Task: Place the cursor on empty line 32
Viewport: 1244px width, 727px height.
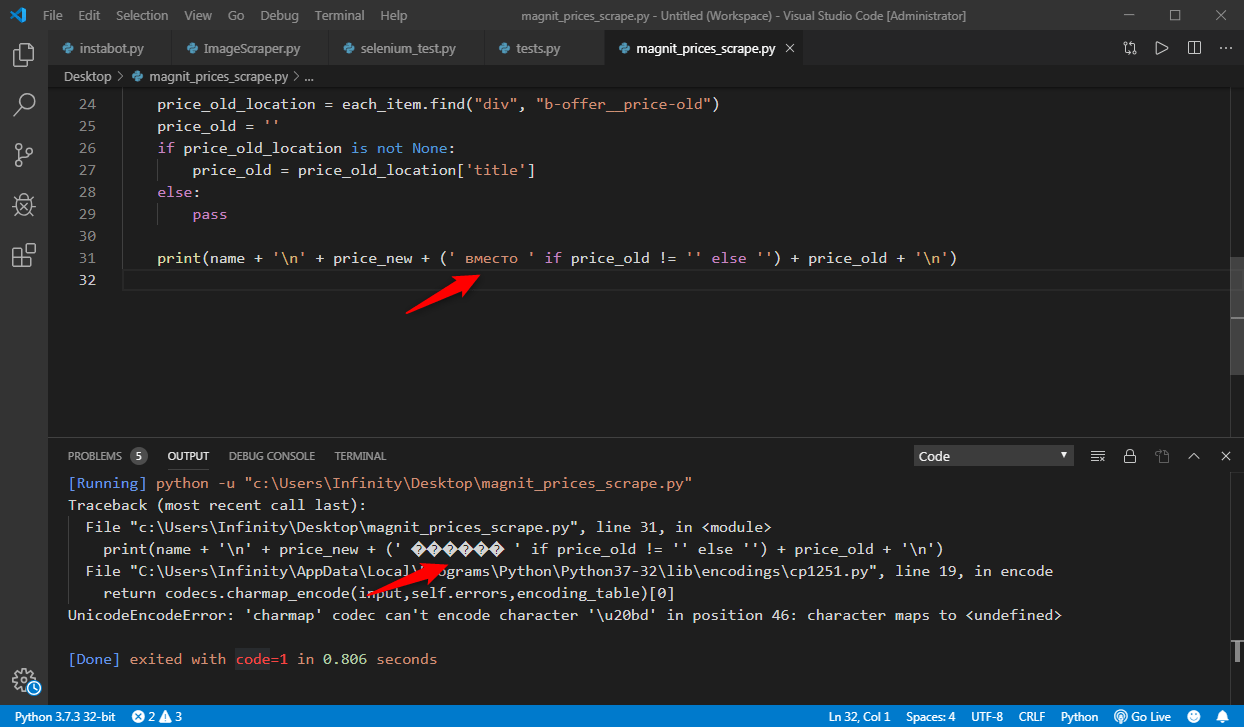Action: 675,280
